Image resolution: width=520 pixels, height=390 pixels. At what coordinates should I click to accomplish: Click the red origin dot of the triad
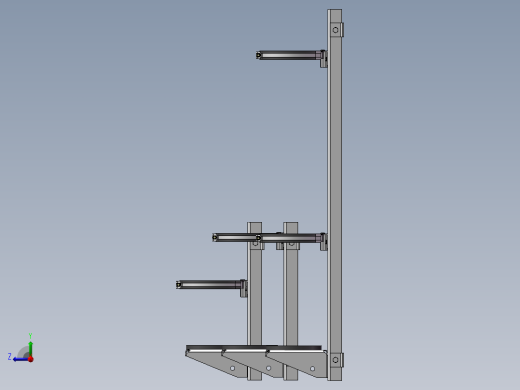coord(31,359)
